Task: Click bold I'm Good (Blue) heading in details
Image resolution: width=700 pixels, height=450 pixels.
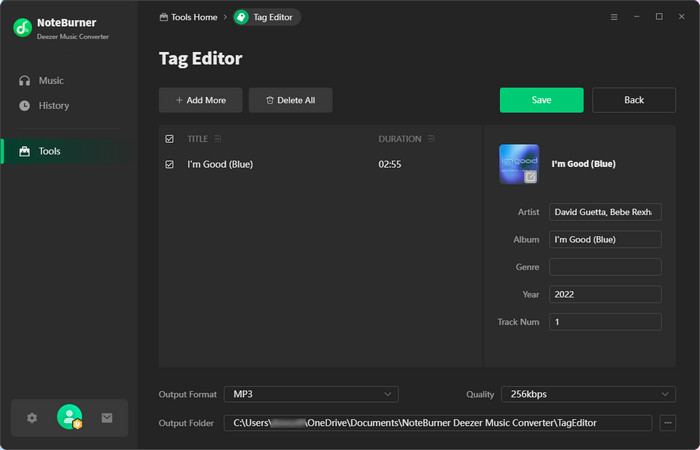Action: click(x=583, y=164)
